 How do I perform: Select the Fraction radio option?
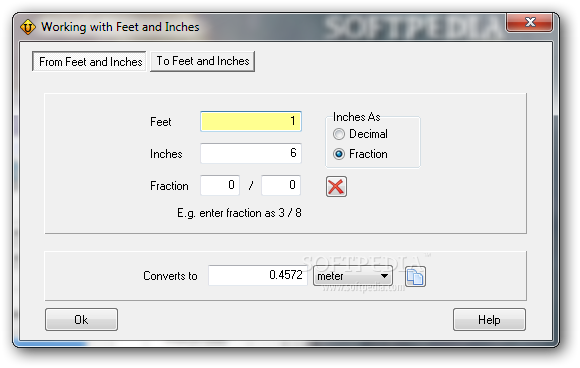click(x=339, y=154)
